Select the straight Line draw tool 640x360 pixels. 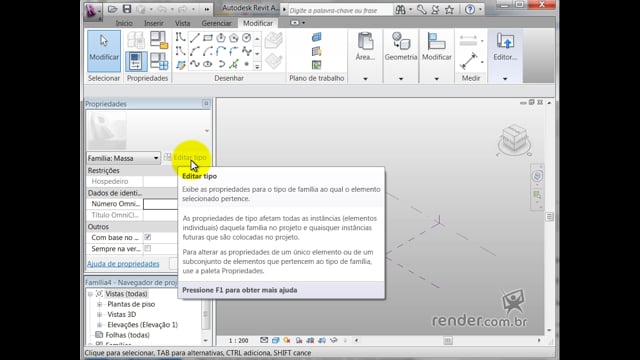tap(194, 38)
